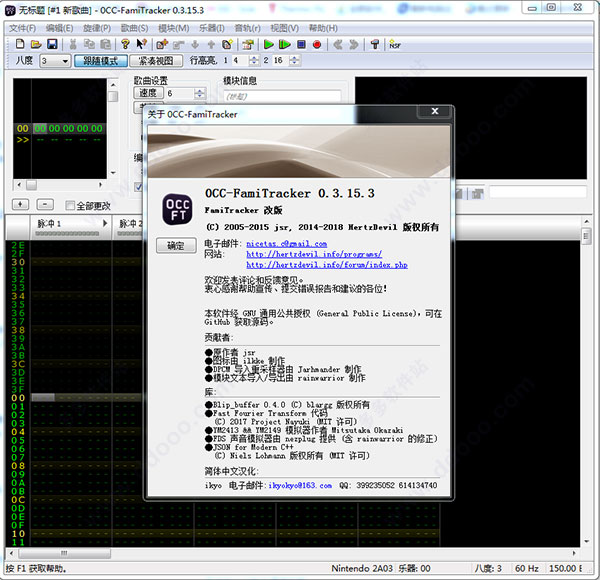Screen dimensions: 600x580
Task: Click frame editor horizontal scroll right arrow
Action: click(101, 185)
